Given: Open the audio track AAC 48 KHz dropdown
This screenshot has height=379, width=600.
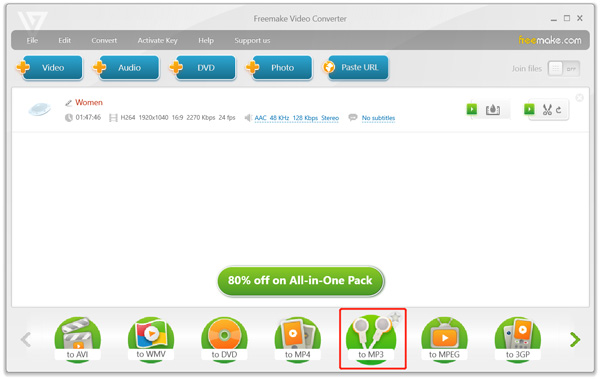Looking at the screenshot, I should 297,118.
